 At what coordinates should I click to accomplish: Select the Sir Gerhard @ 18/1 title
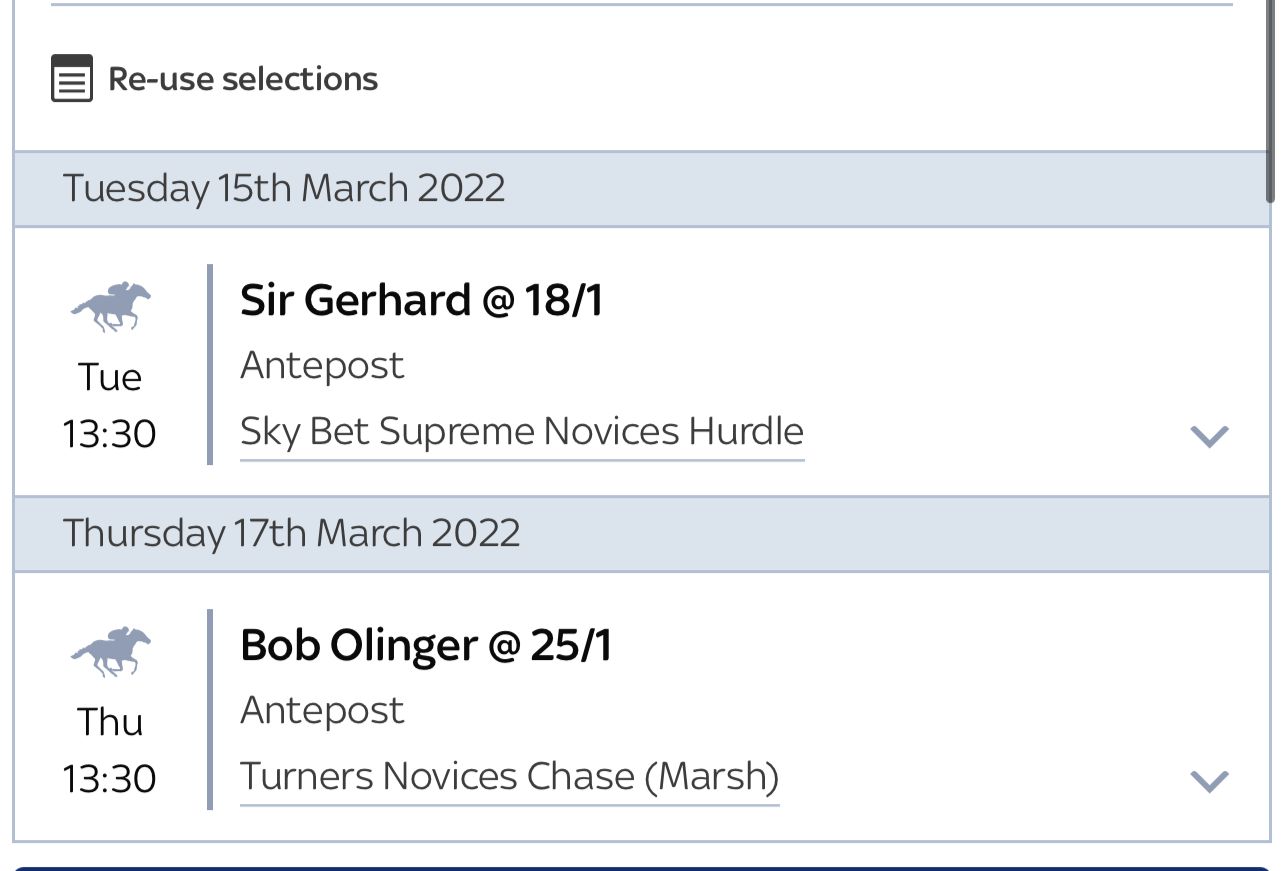(421, 300)
